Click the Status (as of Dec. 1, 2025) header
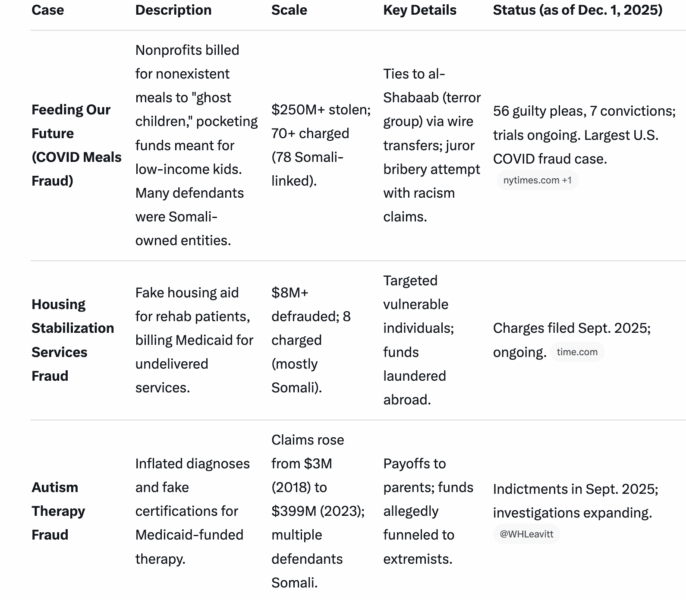The height and width of the screenshot is (600, 686). point(579,10)
